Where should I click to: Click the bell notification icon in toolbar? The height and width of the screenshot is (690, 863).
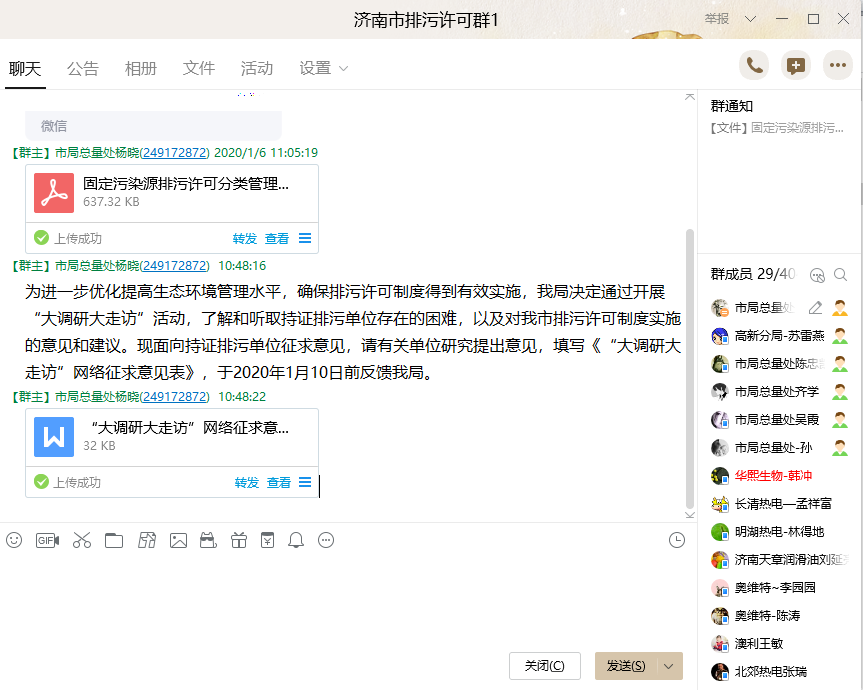tap(296, 540)
